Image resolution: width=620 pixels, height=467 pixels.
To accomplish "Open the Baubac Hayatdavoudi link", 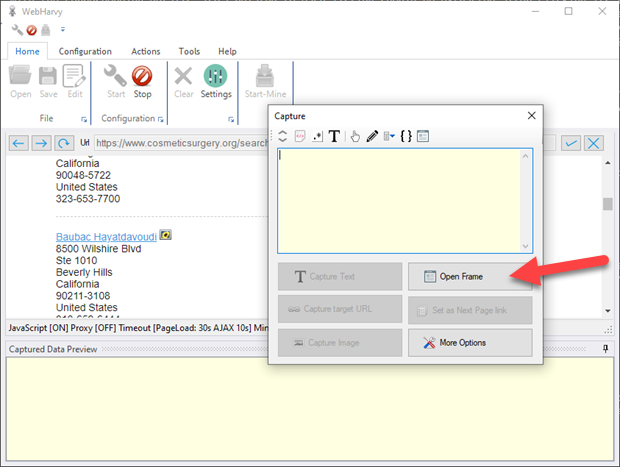I will point(106,236).
